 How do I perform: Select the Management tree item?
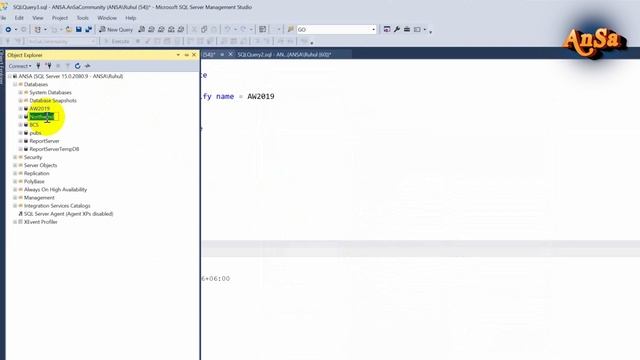(39, 198)
